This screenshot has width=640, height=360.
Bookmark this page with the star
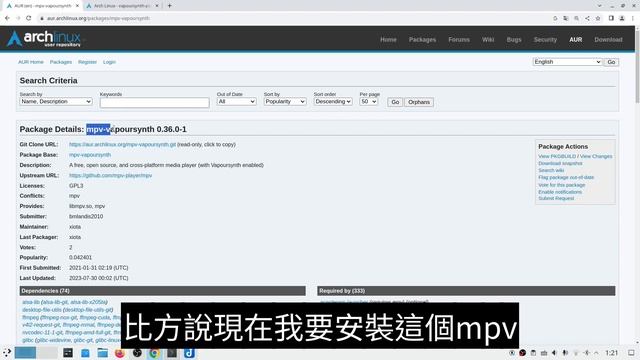click(598, 18)
